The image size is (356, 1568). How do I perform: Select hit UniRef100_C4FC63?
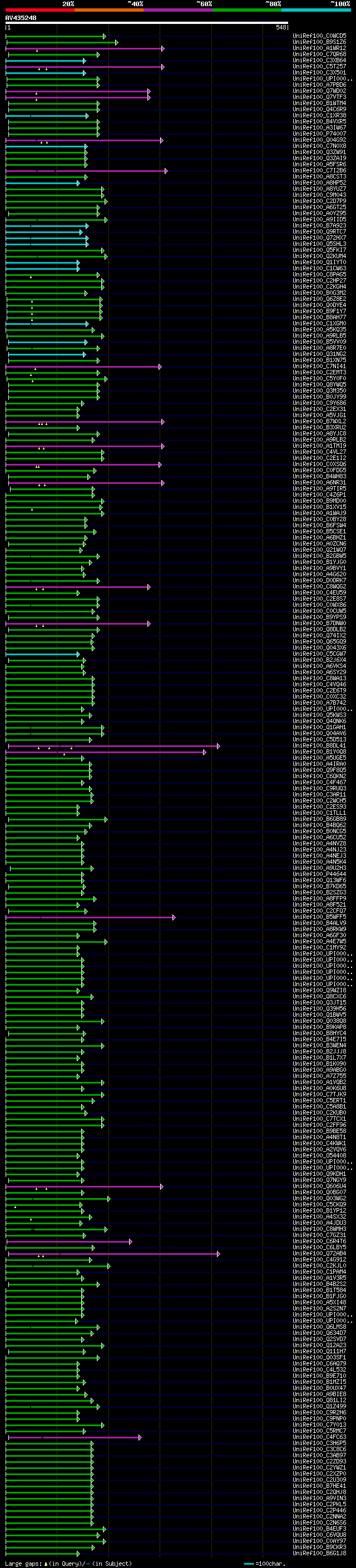(319, 1437)
